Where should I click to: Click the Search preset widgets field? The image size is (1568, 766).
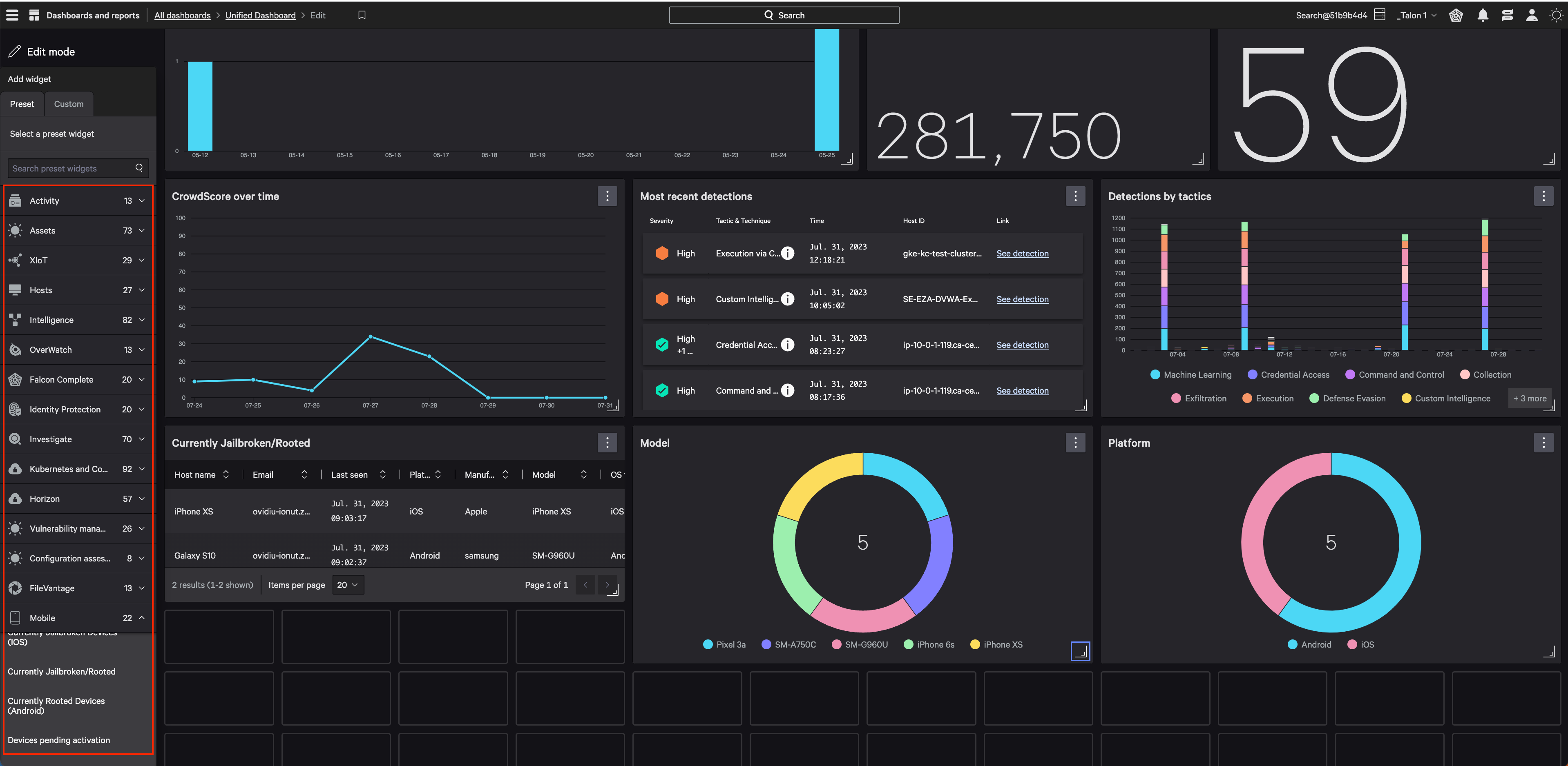coord(77,169)
